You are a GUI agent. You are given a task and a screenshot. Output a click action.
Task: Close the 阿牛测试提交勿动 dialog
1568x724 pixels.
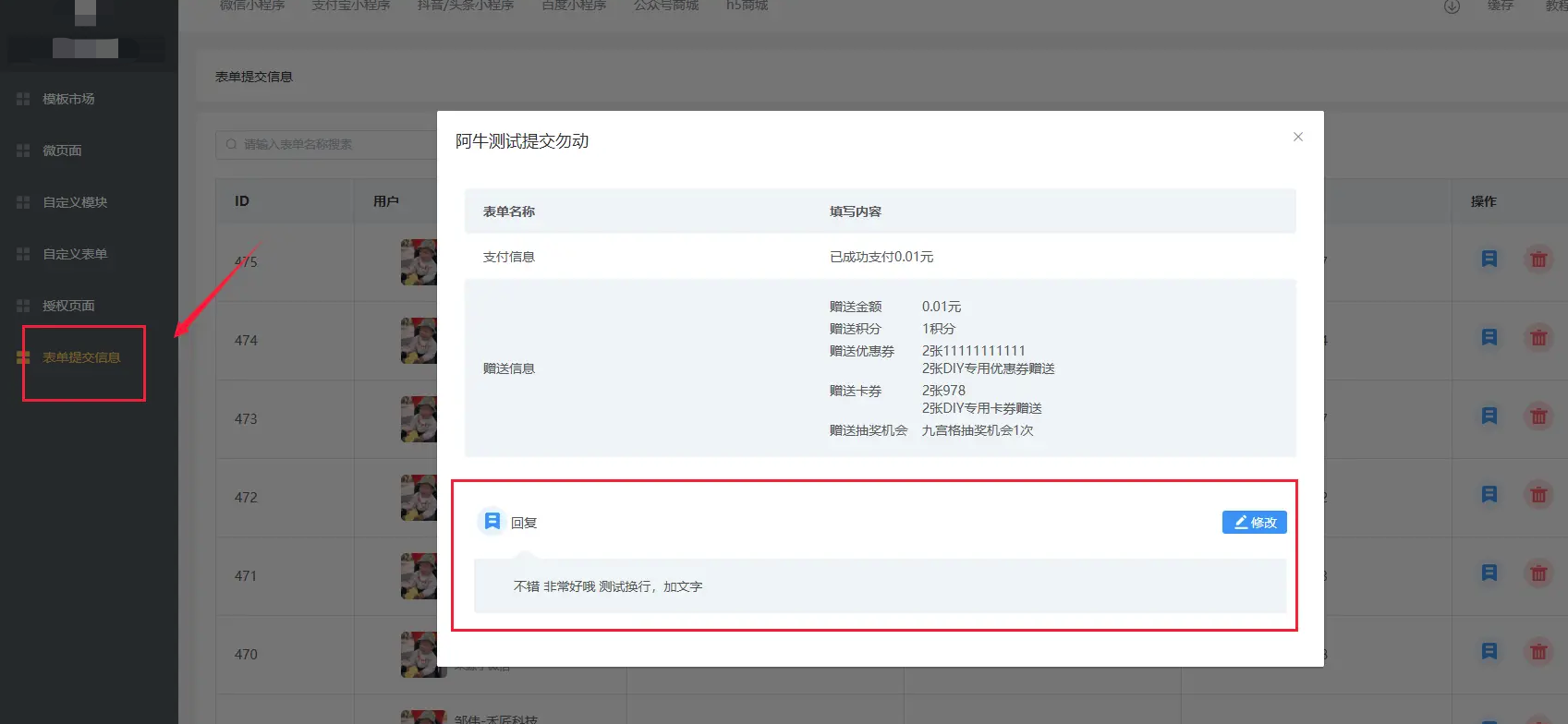pos(1298,137)
